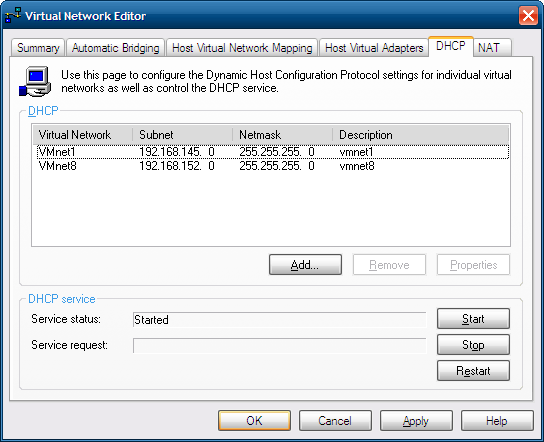Screen dimensions: 544x442
Task: Close the Virtual Network Editor window
Action: pyautogui.click(x=528, y=15)
